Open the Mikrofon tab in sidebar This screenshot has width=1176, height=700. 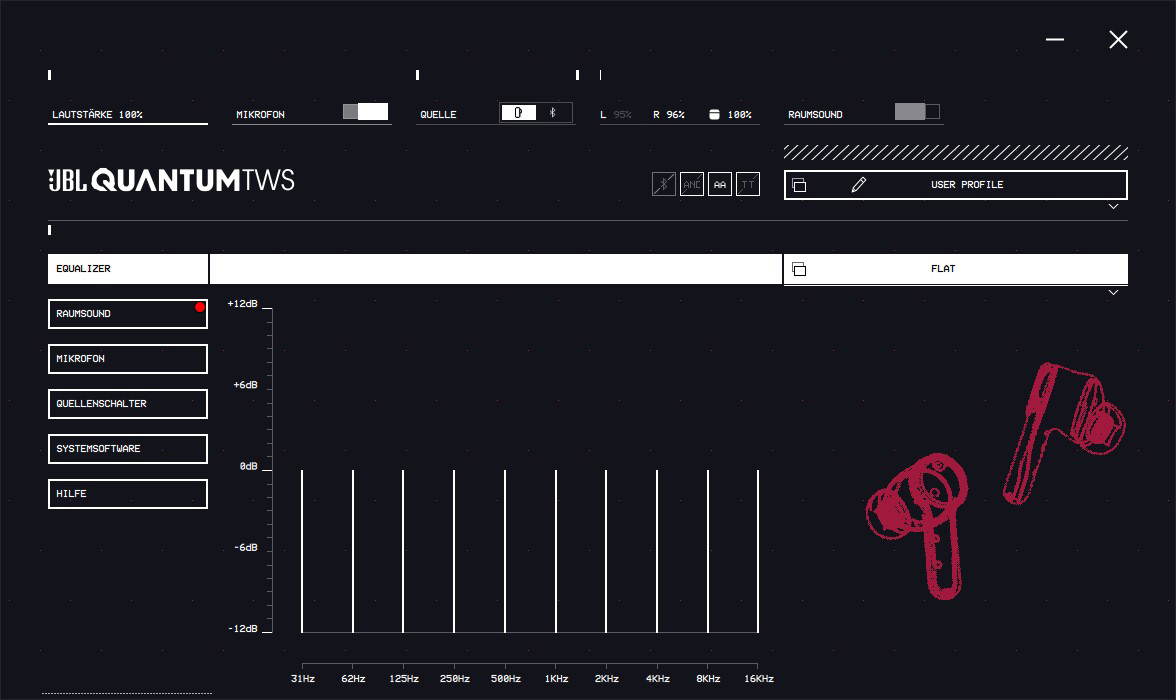pyautogui.click(x=128, y=359)
